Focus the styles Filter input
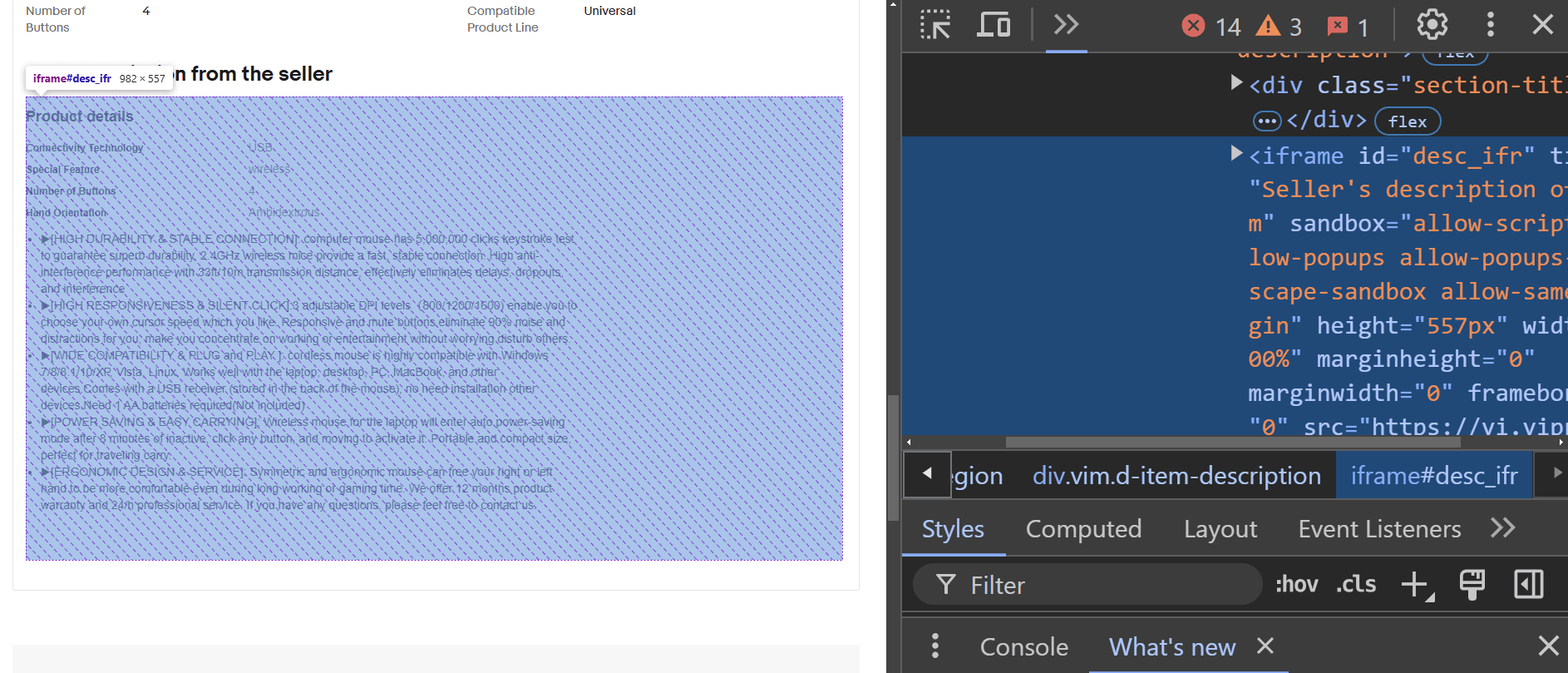1568x673 pixels. click(1087, 585)
